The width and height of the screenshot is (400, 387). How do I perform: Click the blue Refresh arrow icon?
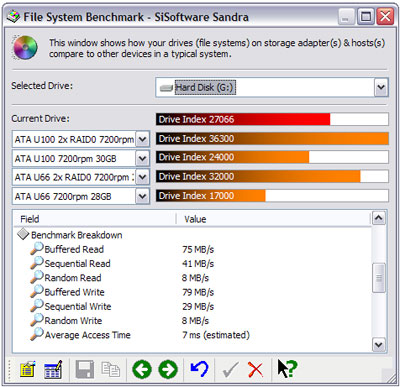tap(199, 369)
